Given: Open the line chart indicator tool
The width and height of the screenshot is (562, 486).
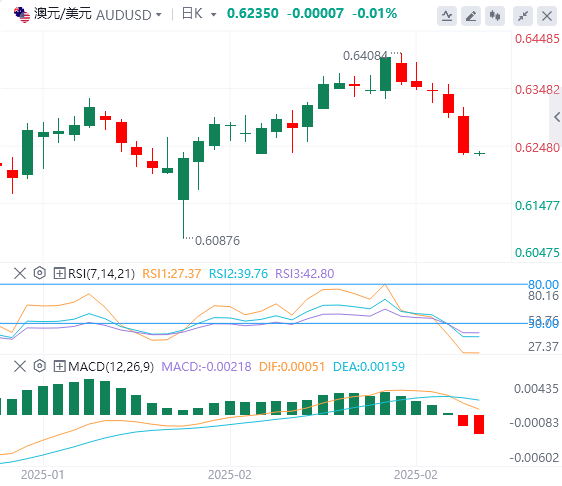Looking at the screenshot, I should [447, 16].
